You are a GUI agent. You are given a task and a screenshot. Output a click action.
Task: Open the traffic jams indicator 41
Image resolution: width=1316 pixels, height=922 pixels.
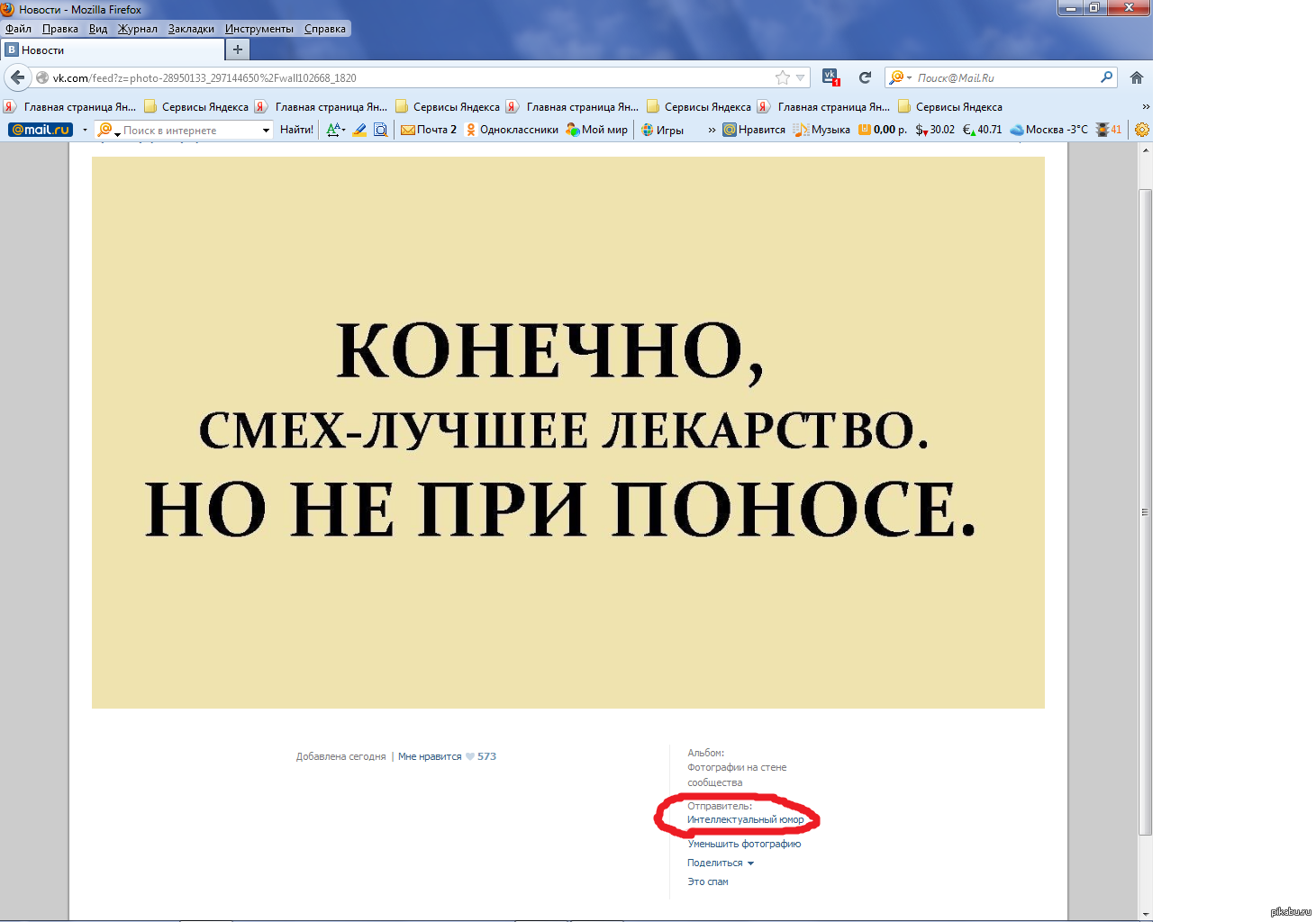1109,130
